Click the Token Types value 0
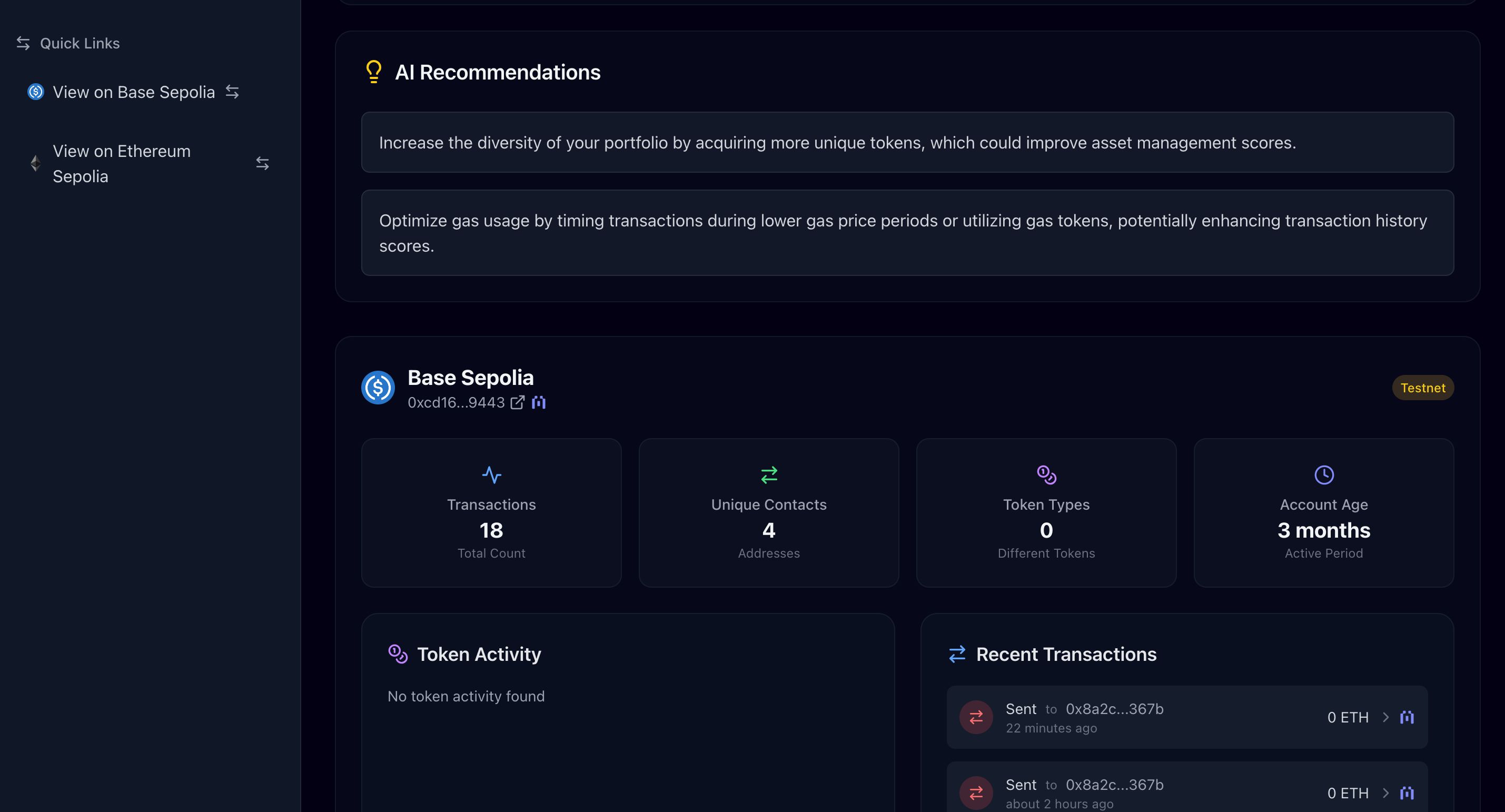 (x=1046, y=530)
